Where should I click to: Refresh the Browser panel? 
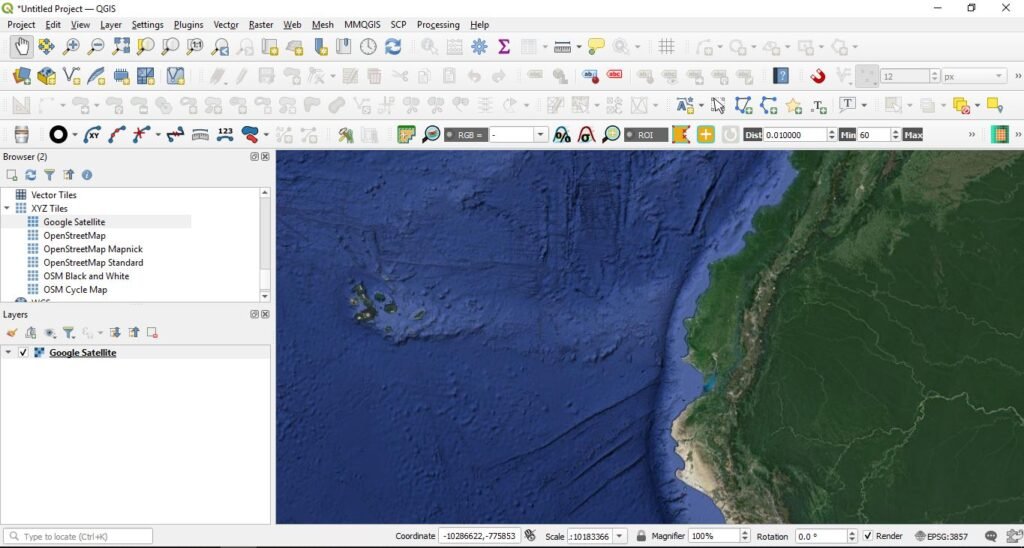31,175
